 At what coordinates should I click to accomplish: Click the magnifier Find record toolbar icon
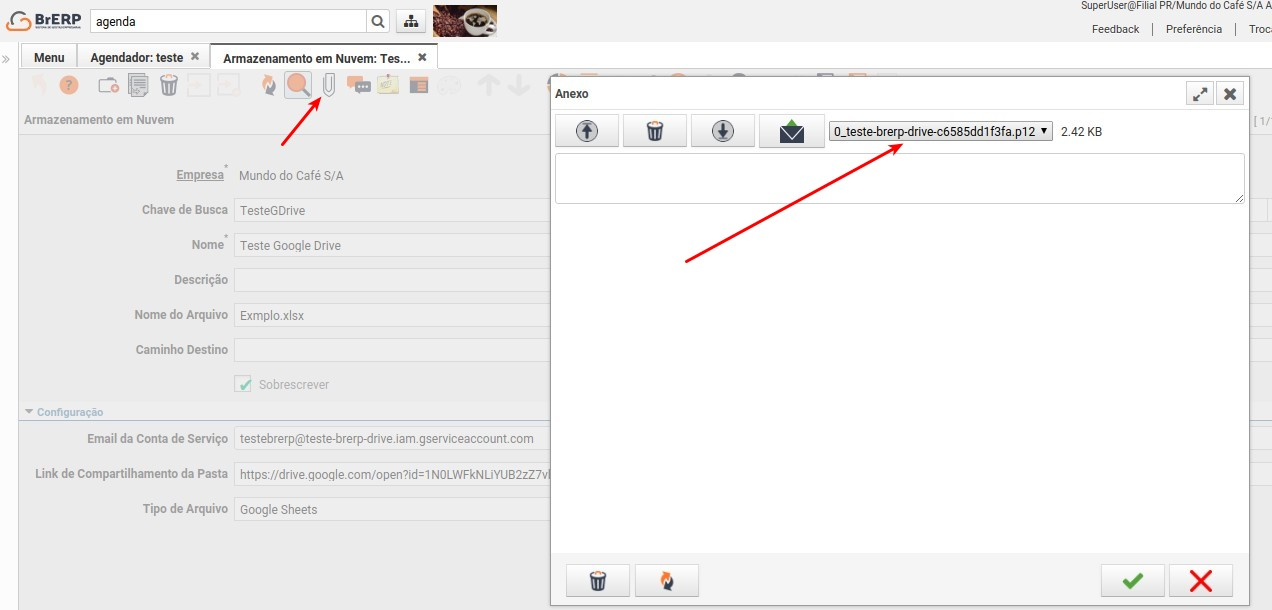point(298,85)
